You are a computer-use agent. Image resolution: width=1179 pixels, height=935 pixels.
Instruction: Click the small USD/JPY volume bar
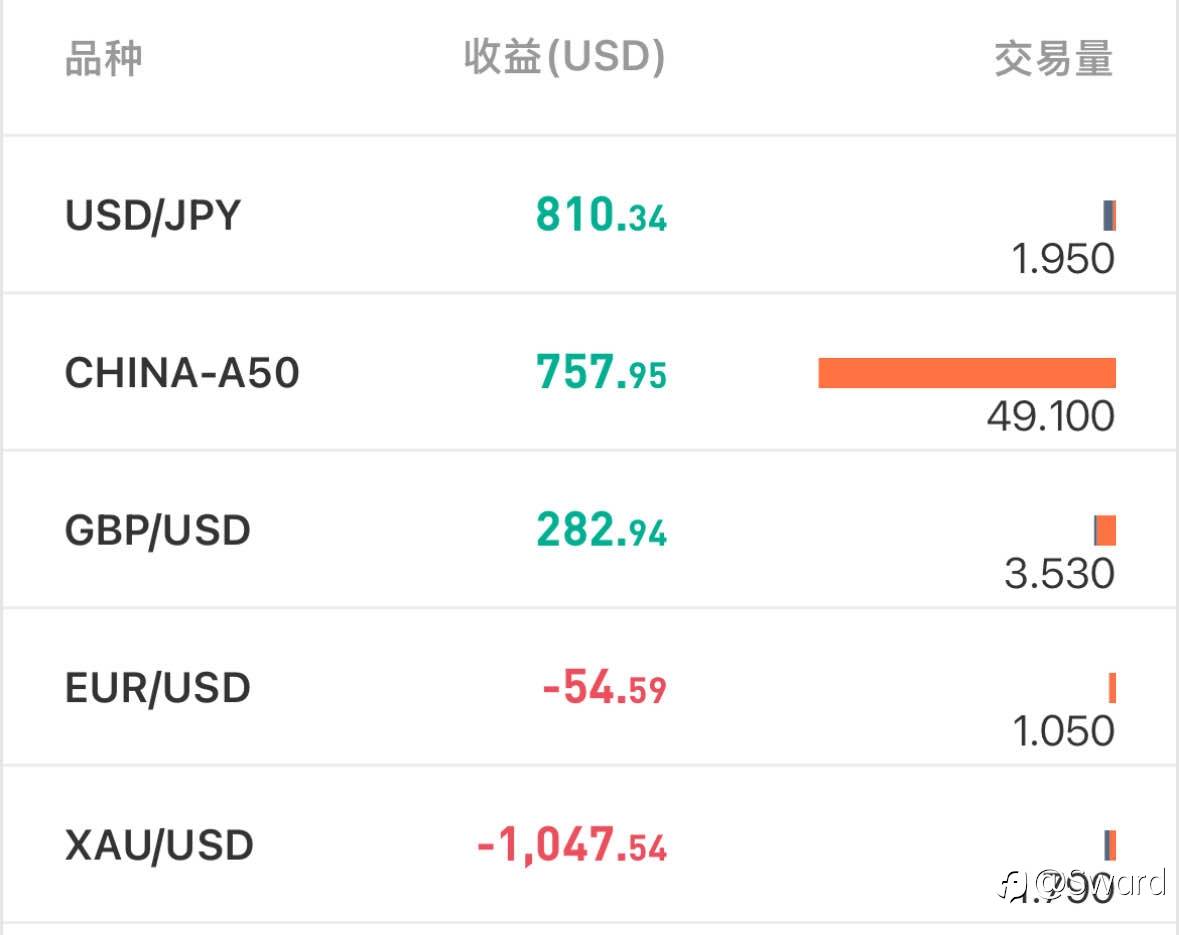1109,215
